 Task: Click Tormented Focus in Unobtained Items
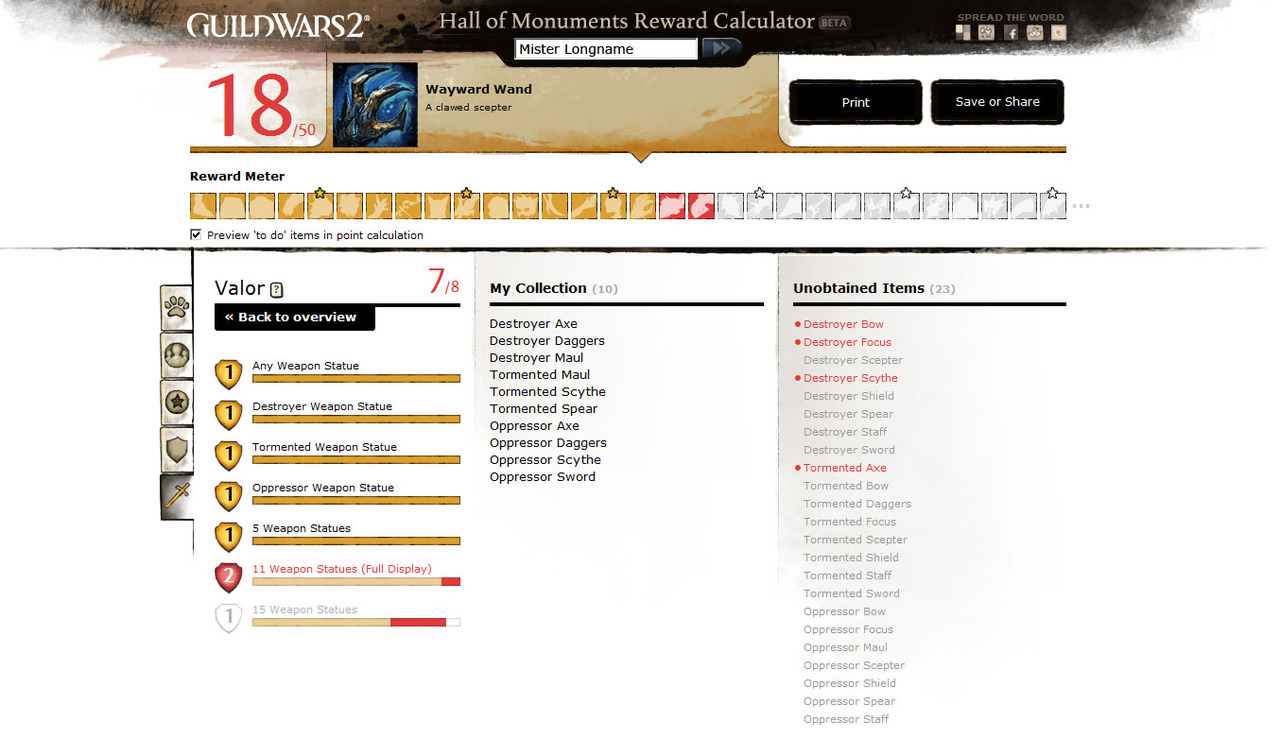[850, 522]
